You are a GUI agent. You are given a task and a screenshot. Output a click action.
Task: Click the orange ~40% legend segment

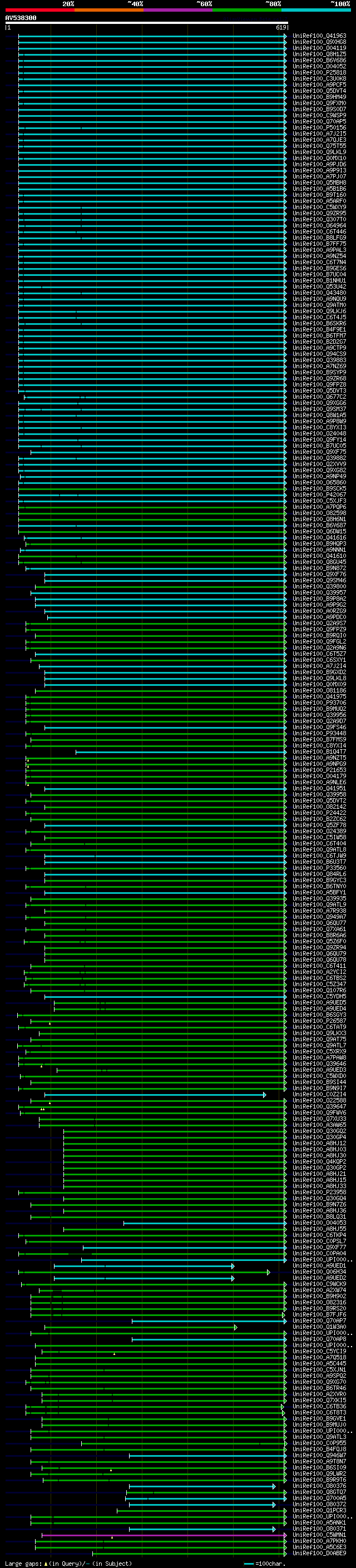[x=109, y=10]
